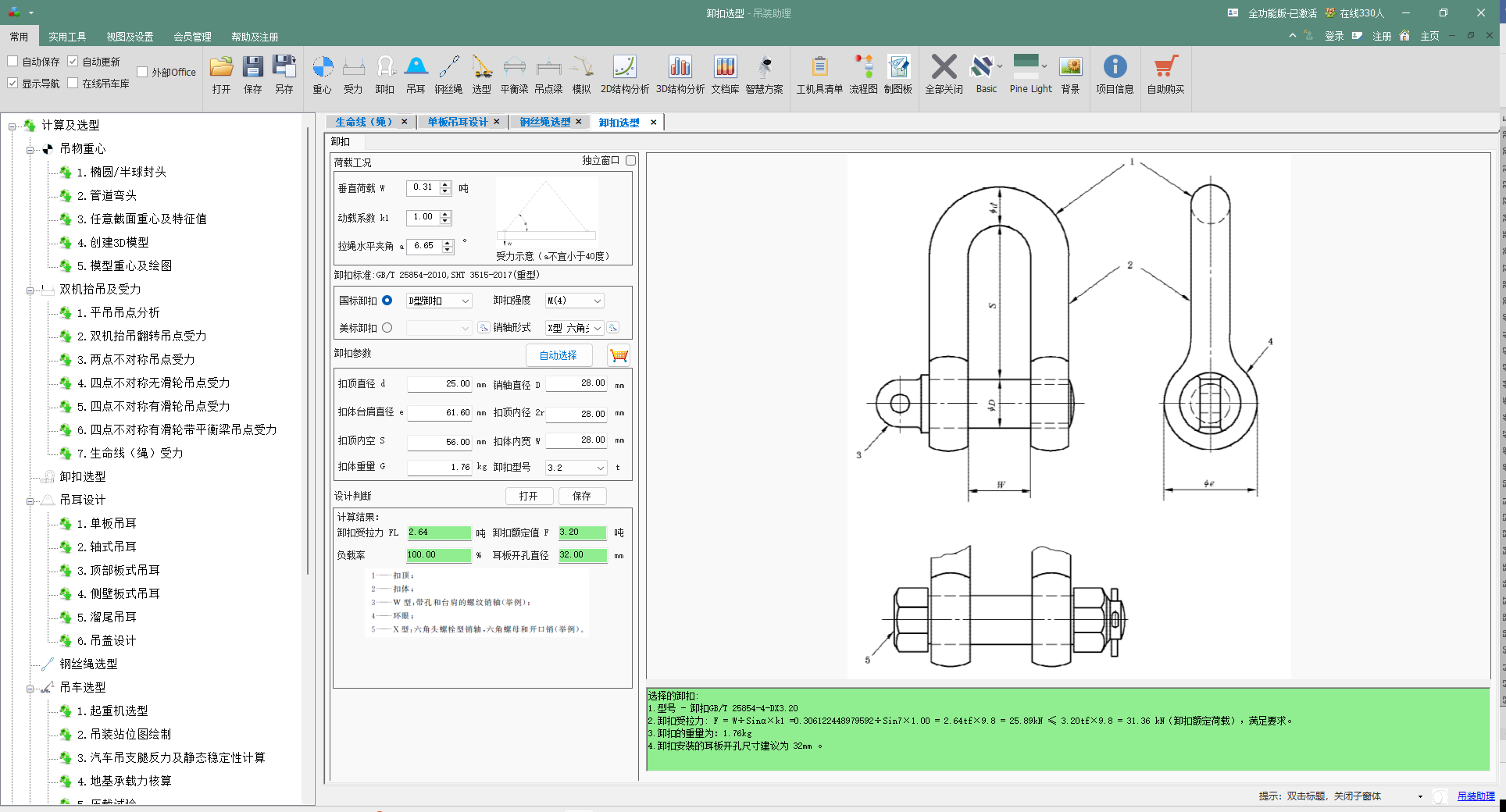Switch to the 单板吊耳设计 document tab

point(457,122)
